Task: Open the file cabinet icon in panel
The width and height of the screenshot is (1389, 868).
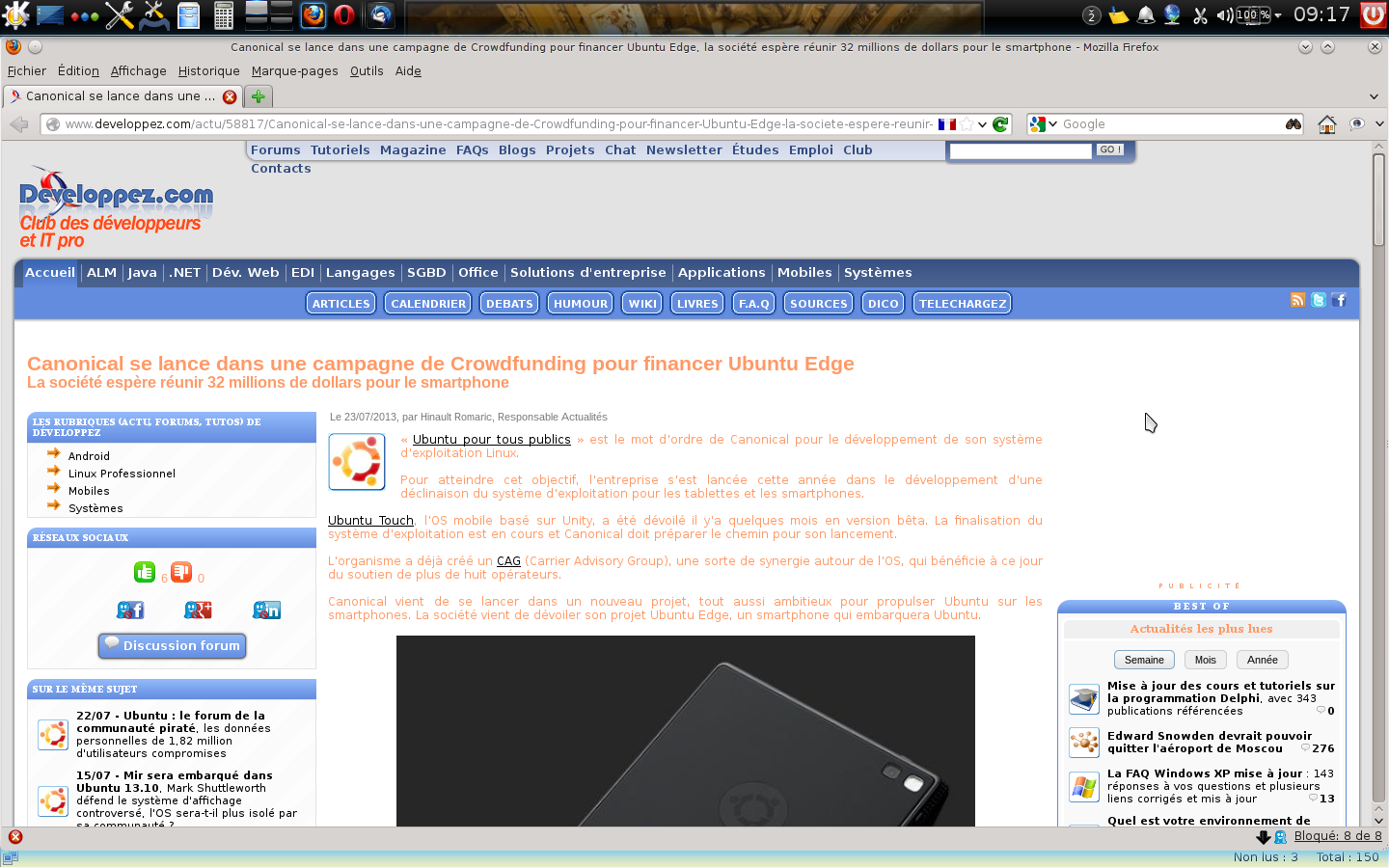Action: click(189, 15)
